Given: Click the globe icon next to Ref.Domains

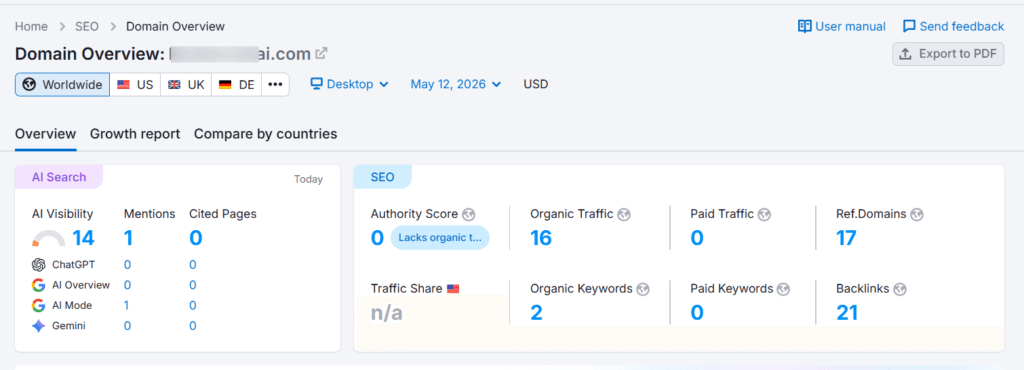Looking at the screenshot, I should pos(917,214).
